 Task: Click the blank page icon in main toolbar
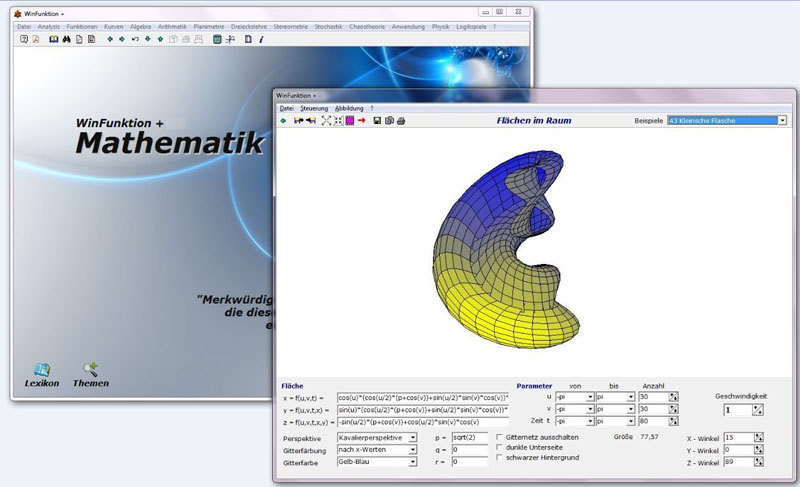click(x=248, y=39)
